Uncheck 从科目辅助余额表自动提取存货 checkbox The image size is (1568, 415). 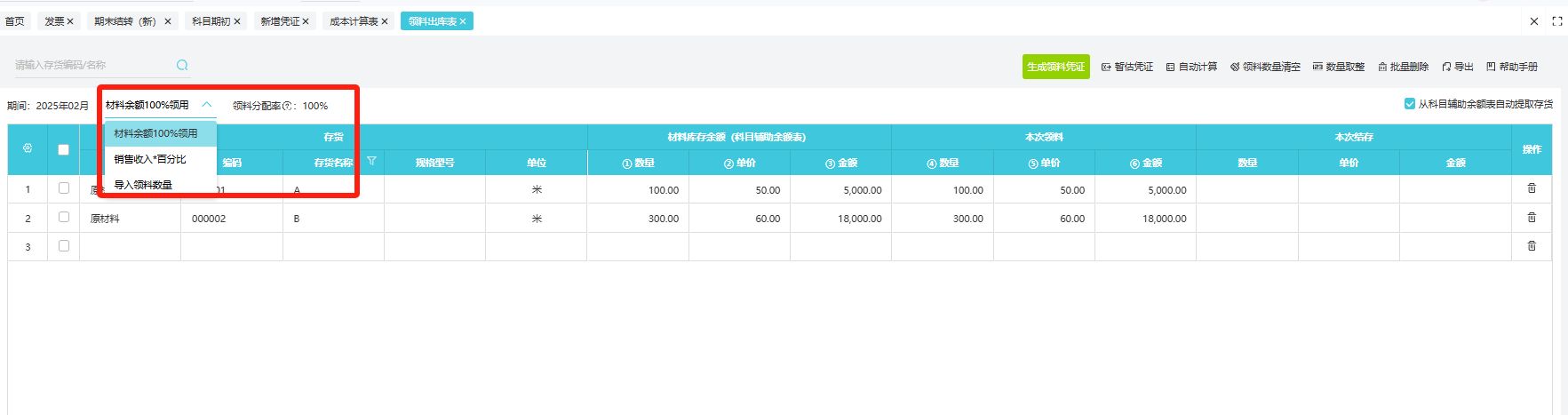pyautogui.click(x=1409, y=104)
